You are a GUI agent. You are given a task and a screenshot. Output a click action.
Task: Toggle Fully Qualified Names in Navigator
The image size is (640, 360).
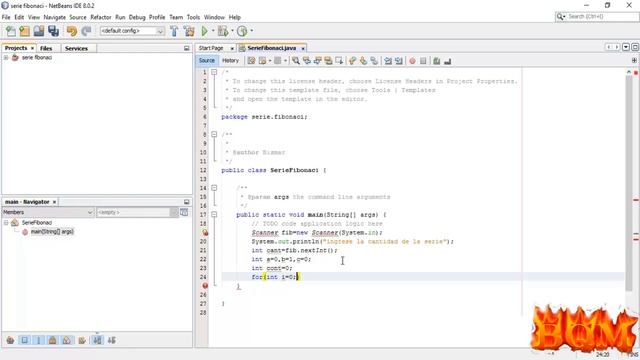click(x=82, y=340)
